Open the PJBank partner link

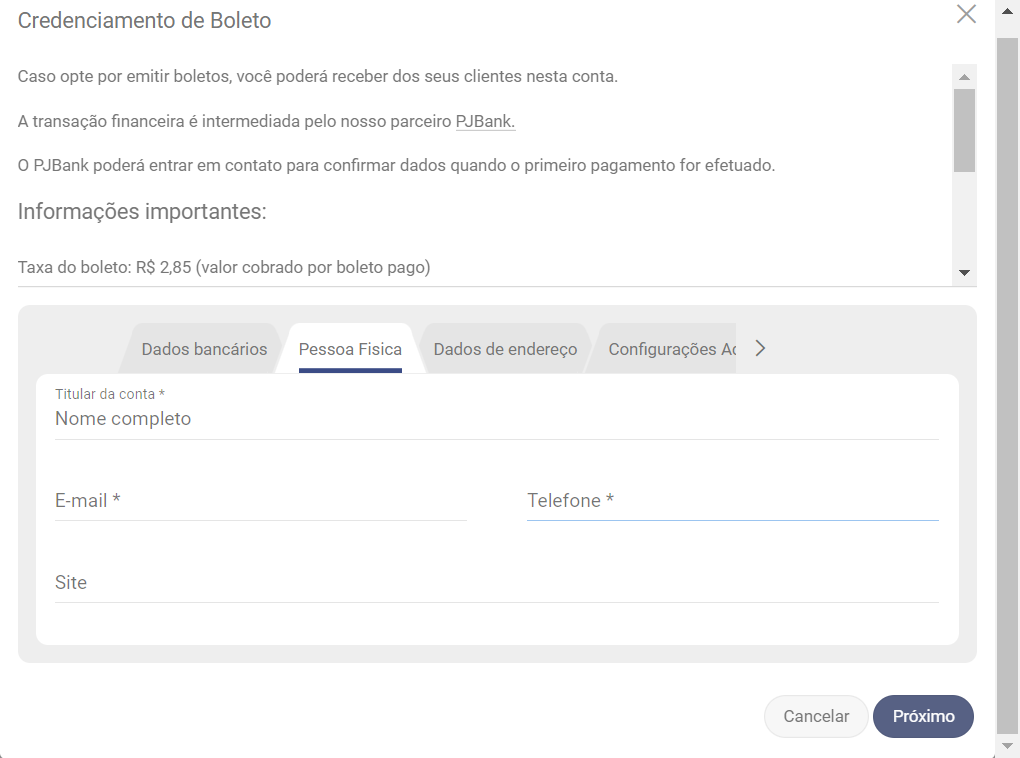pyautogui.click(x=485, y=122)
